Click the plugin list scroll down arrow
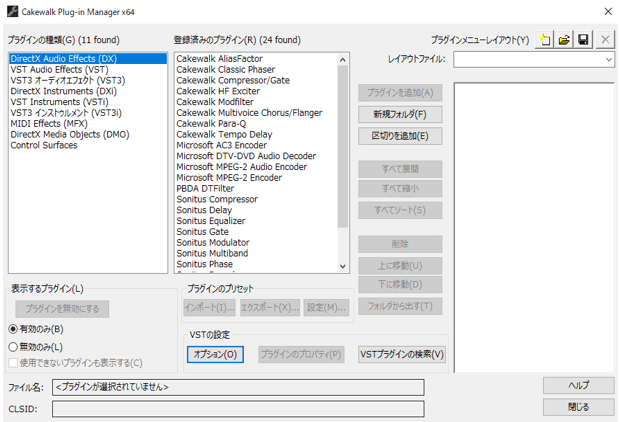The image size is (620, 422). (x=342, y=266)
